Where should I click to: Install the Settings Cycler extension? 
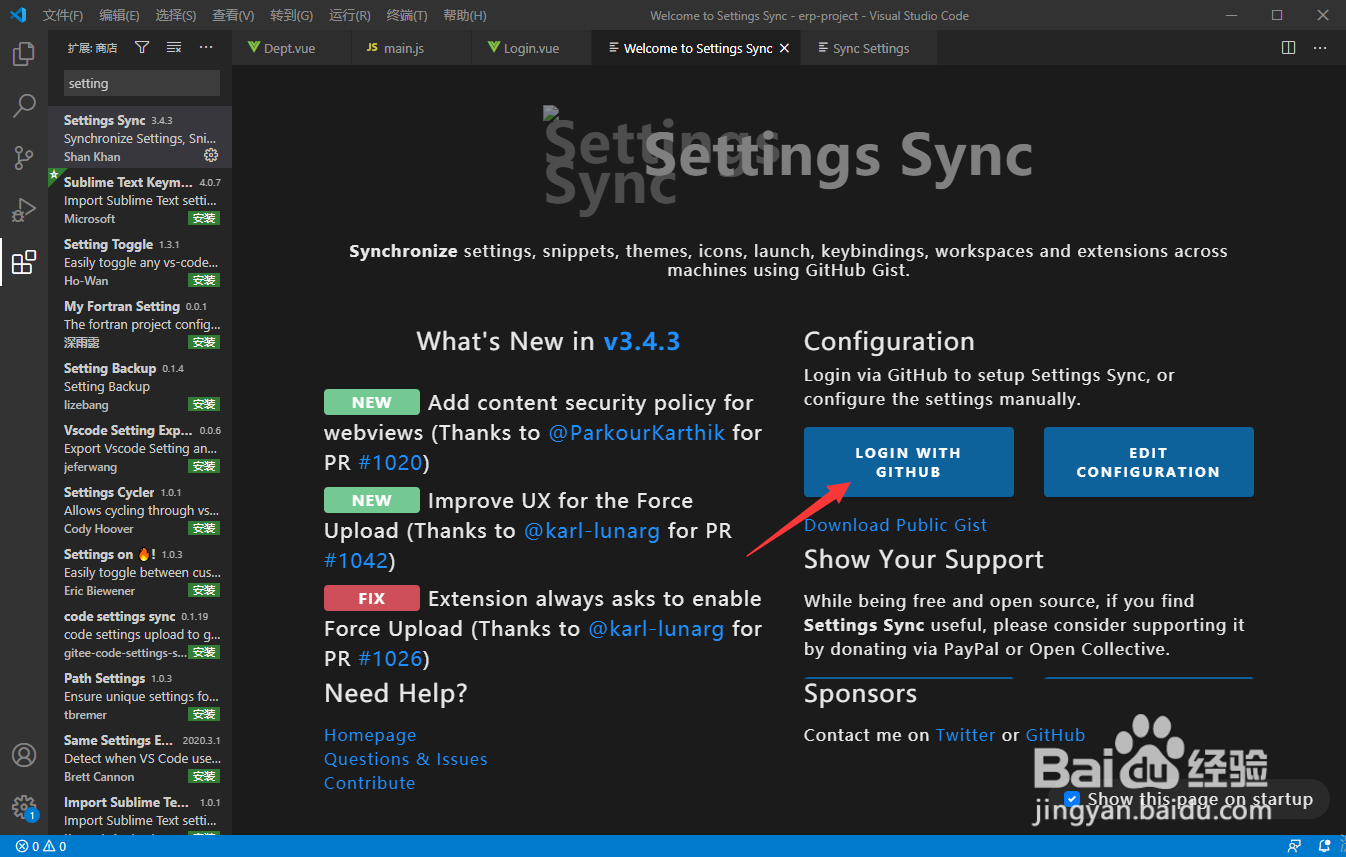click(204, 528)
